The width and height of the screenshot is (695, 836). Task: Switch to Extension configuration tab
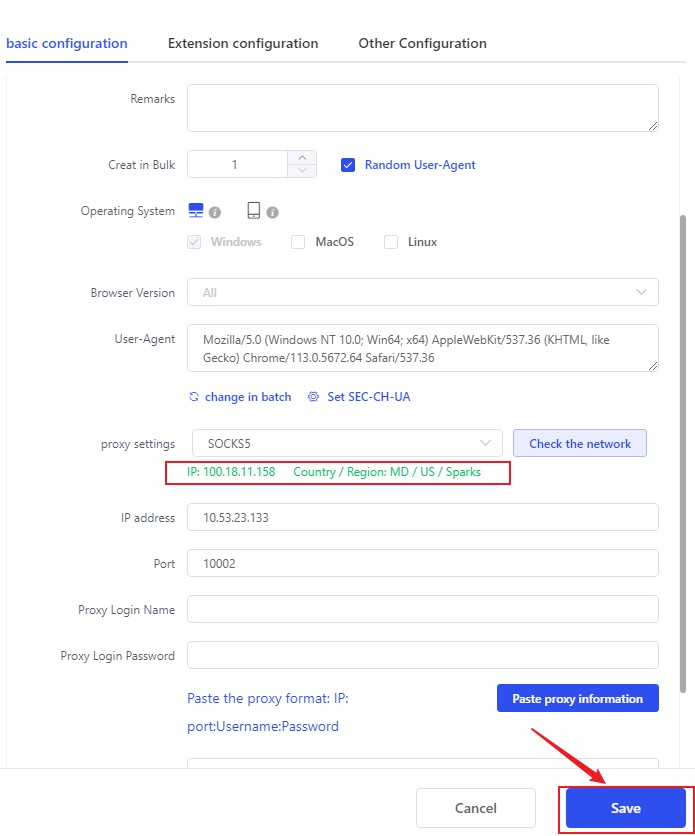point(243,44)
